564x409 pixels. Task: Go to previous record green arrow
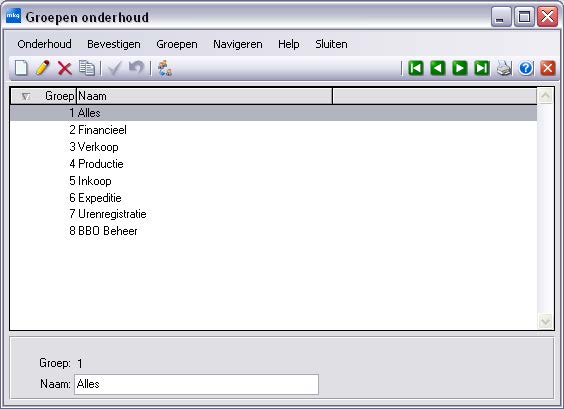pos(438,68)
